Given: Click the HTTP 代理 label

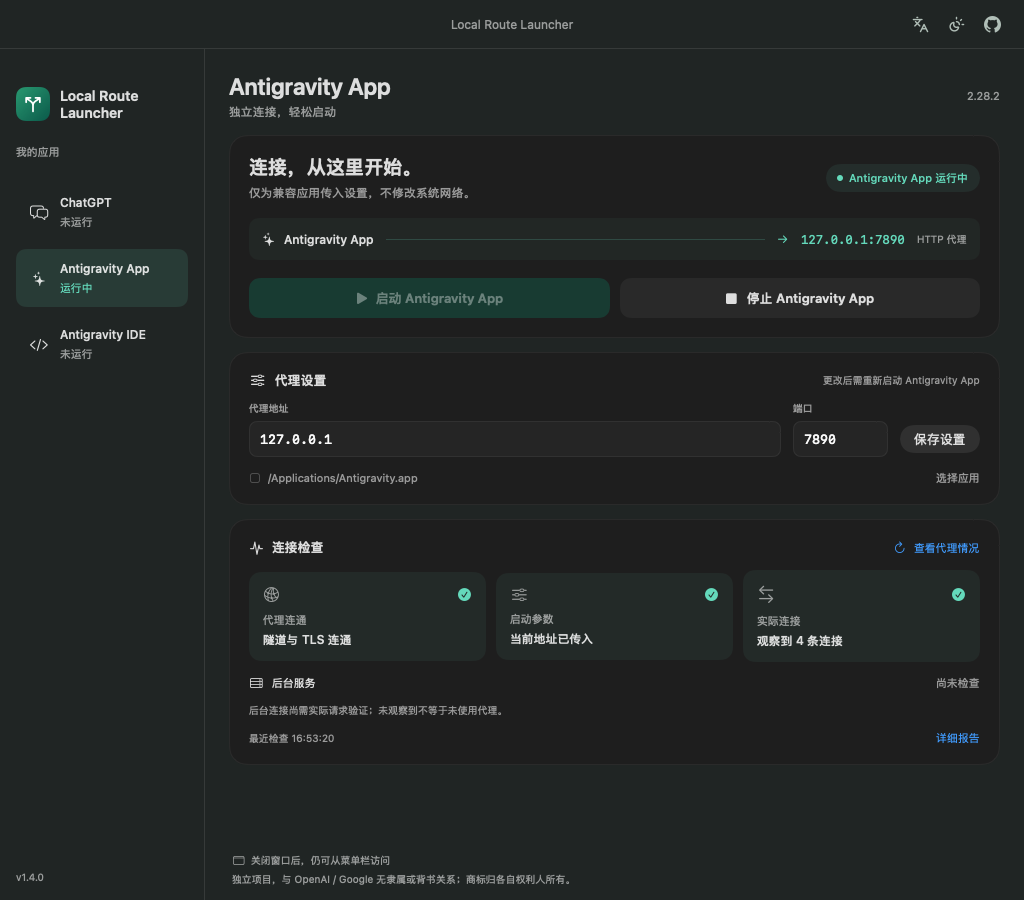Looking at the screenshot, I should point(941,240).
